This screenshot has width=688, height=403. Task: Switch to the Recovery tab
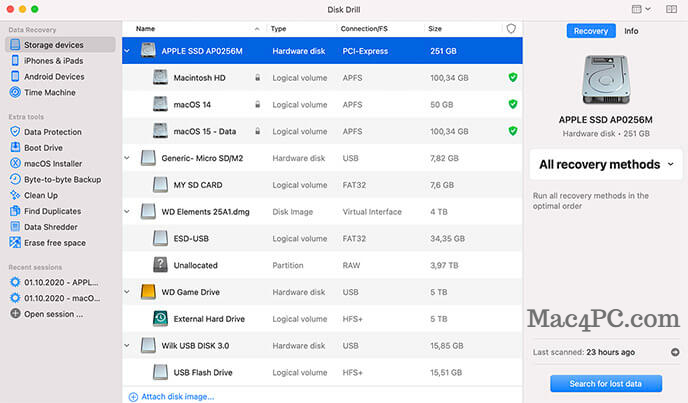click(591, 31)
